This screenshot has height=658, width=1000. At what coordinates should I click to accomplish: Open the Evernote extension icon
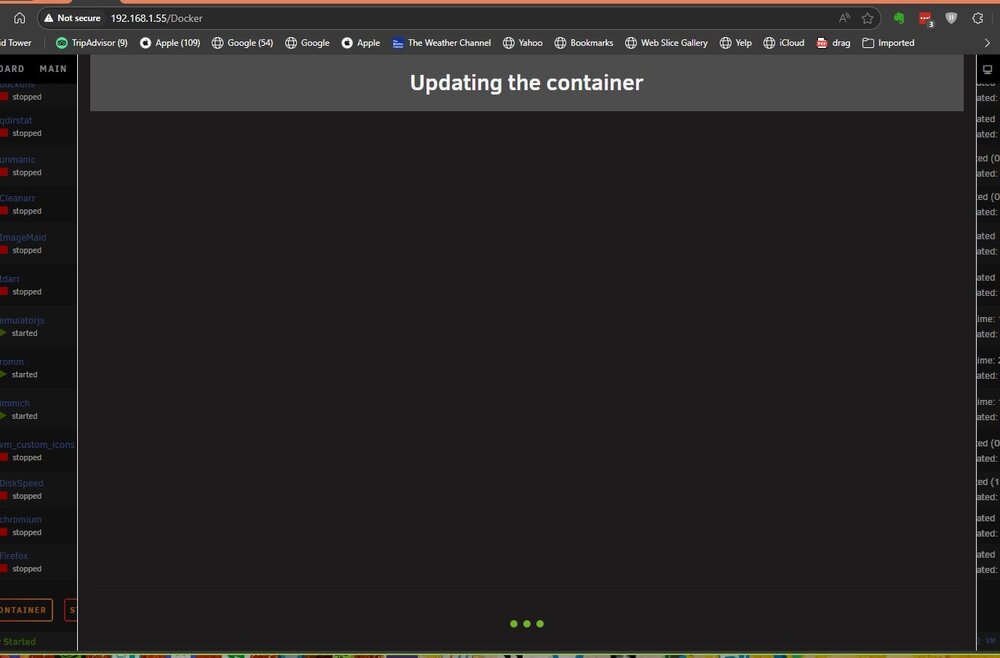(x=899, y=18)
